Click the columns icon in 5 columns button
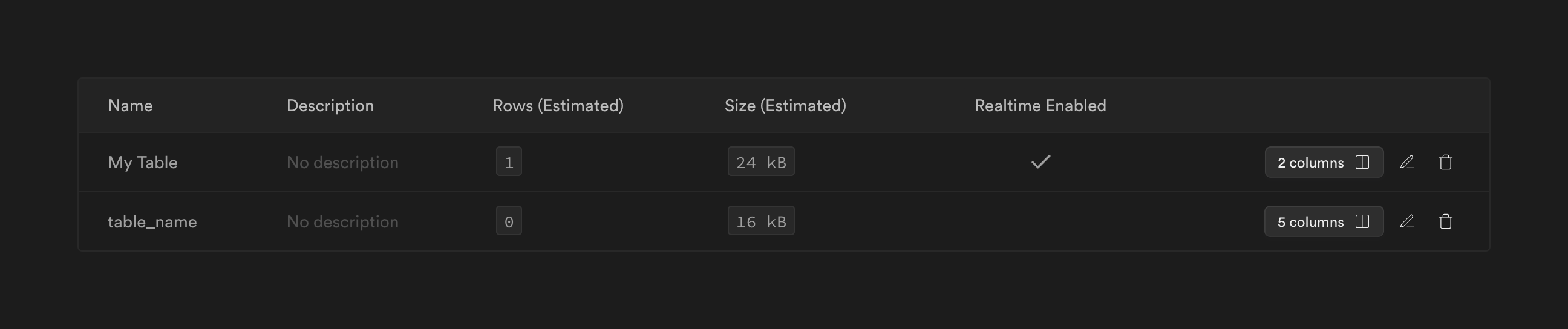The width and height of the screenshot is (1568, 329). pyautogui.click(x=1362, y=221)
